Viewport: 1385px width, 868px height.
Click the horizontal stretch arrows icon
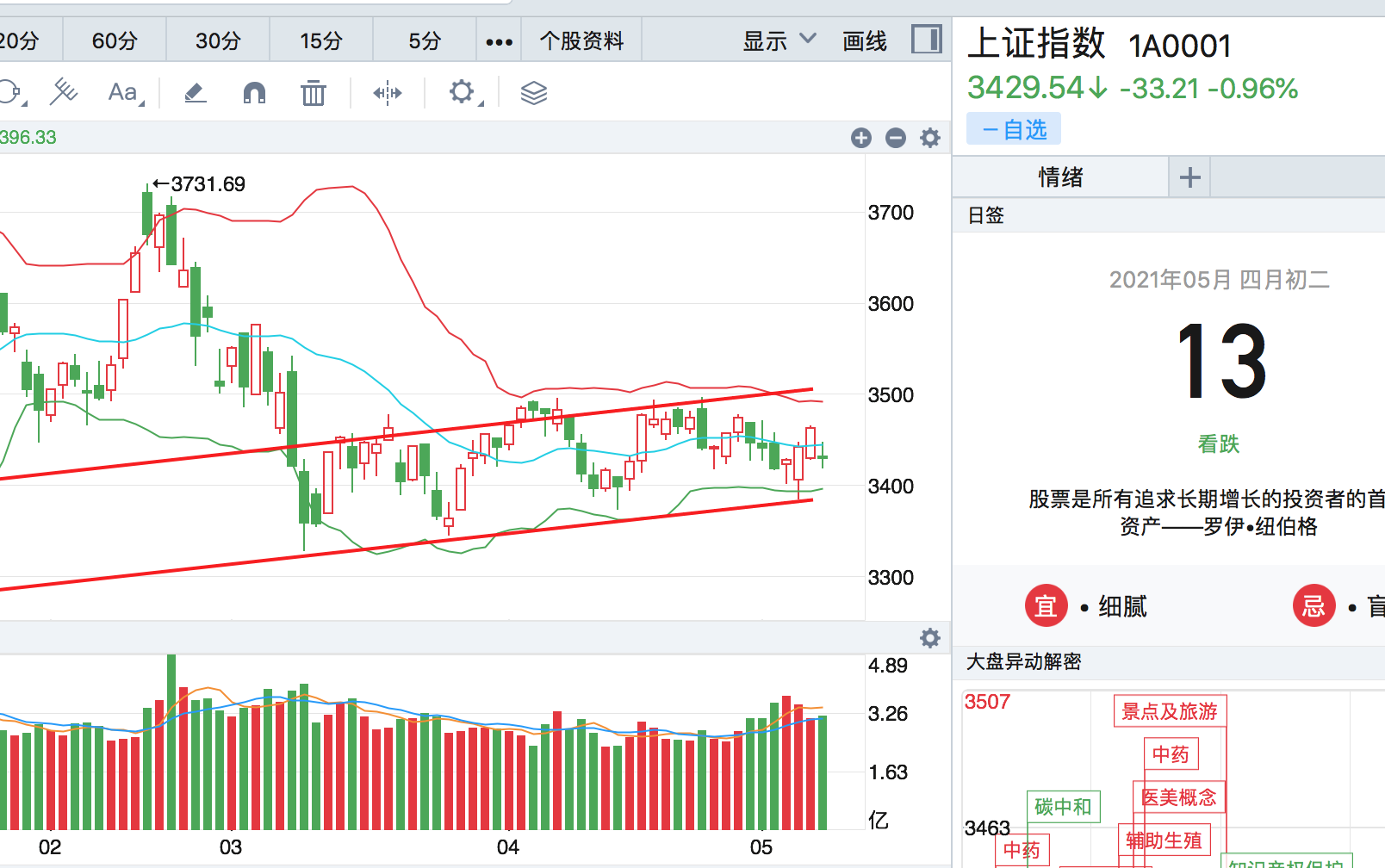[388, 92]
